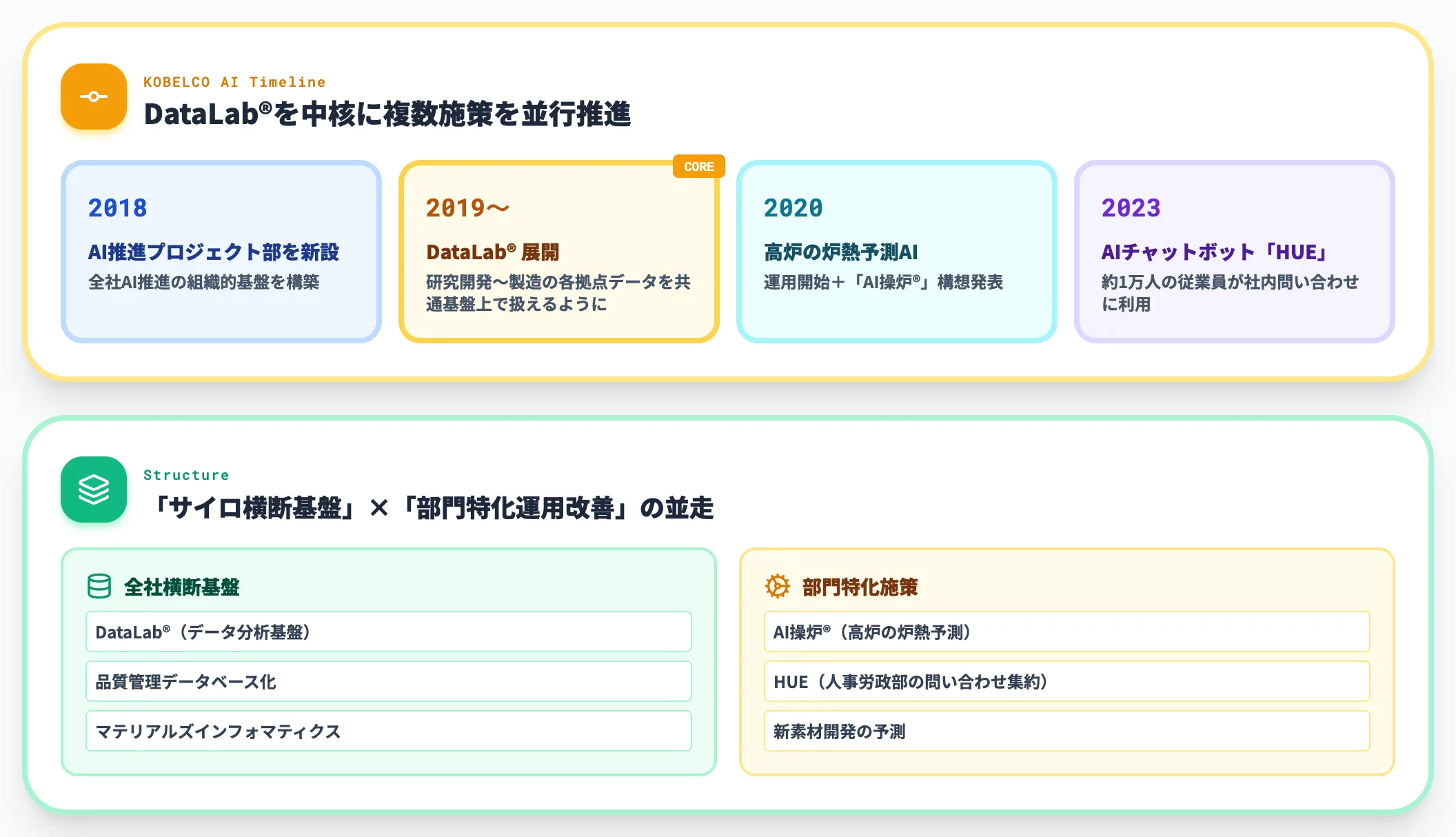Click the Structure label

186,475
